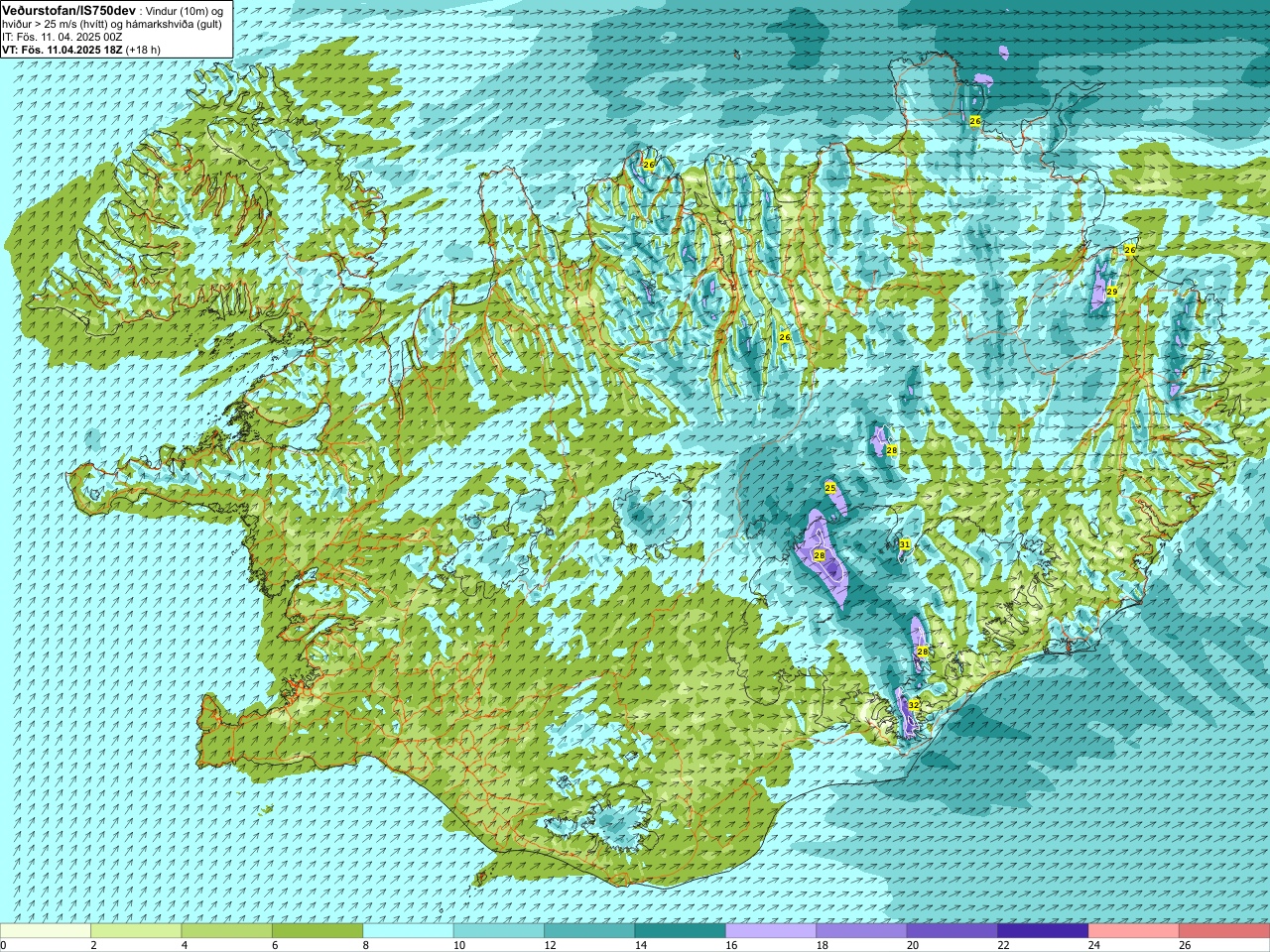Click the light green 2–4 m/s legend swatch
Screen dimensions: 1270x952
coord(136,931)
